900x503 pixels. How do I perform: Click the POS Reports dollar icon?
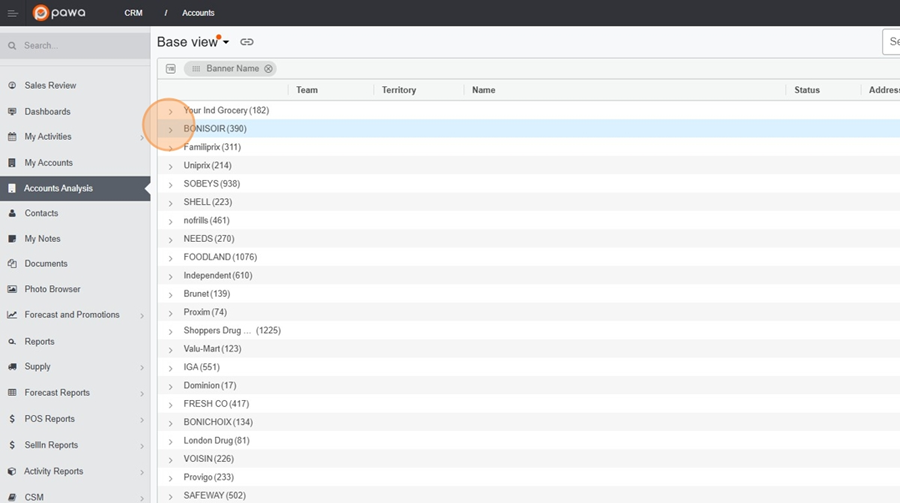tap(12, 419)
